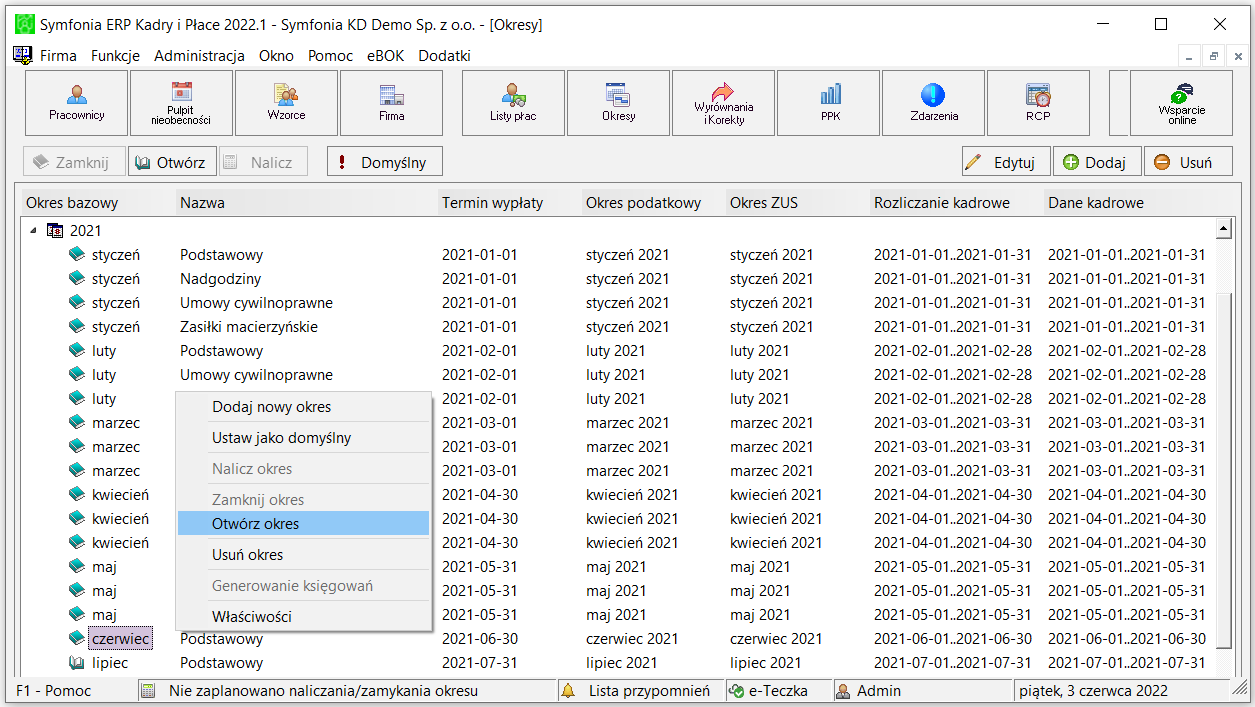Click the e-Teczka status bar icon
This screenshot has width=1255, height=707.
tap(736, 691)
